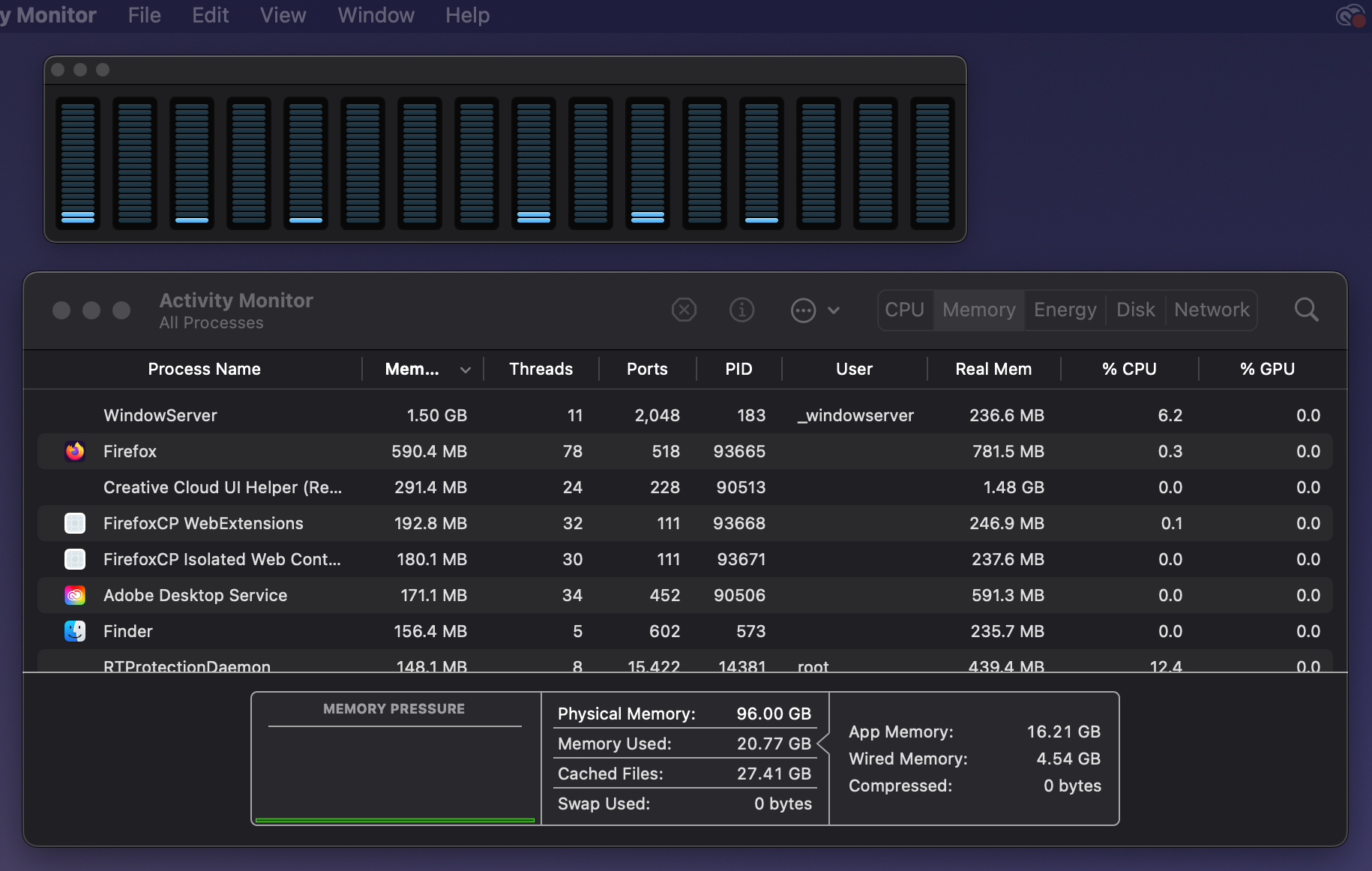
Task: Click PID 93665 cell
Action: [739, 451]
